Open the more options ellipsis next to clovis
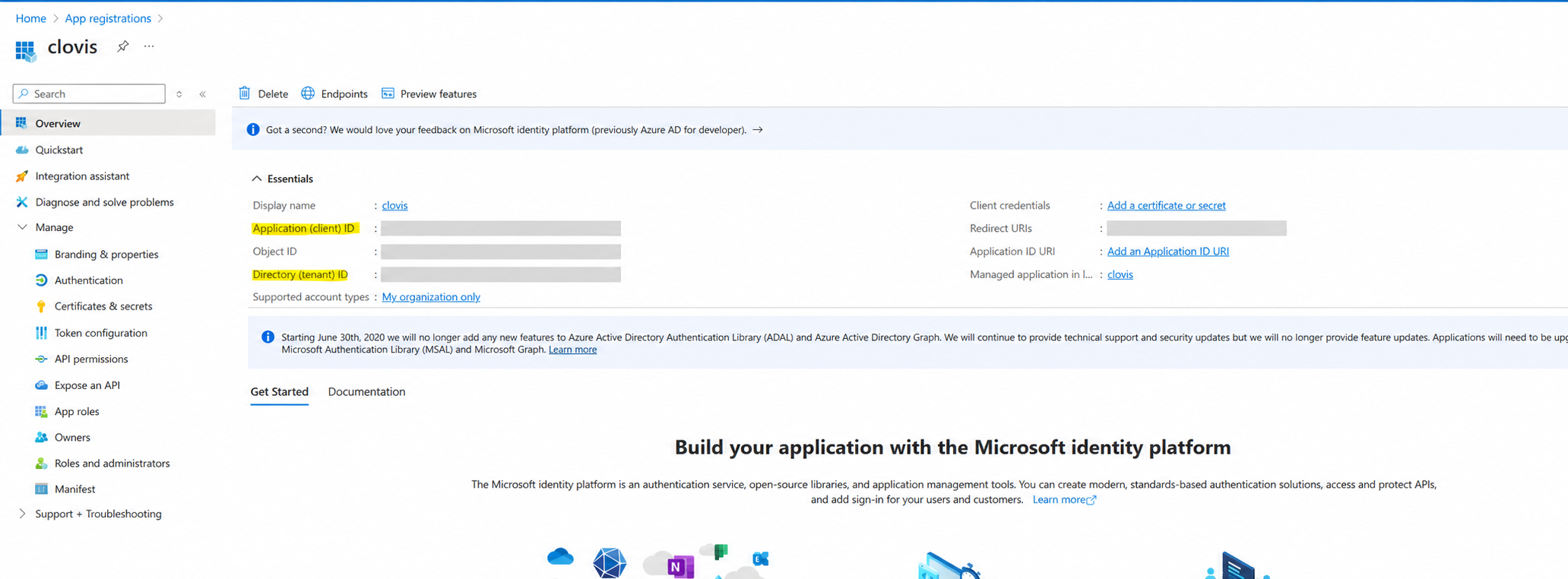This screenshot has height=579, width=1568. 149,46
